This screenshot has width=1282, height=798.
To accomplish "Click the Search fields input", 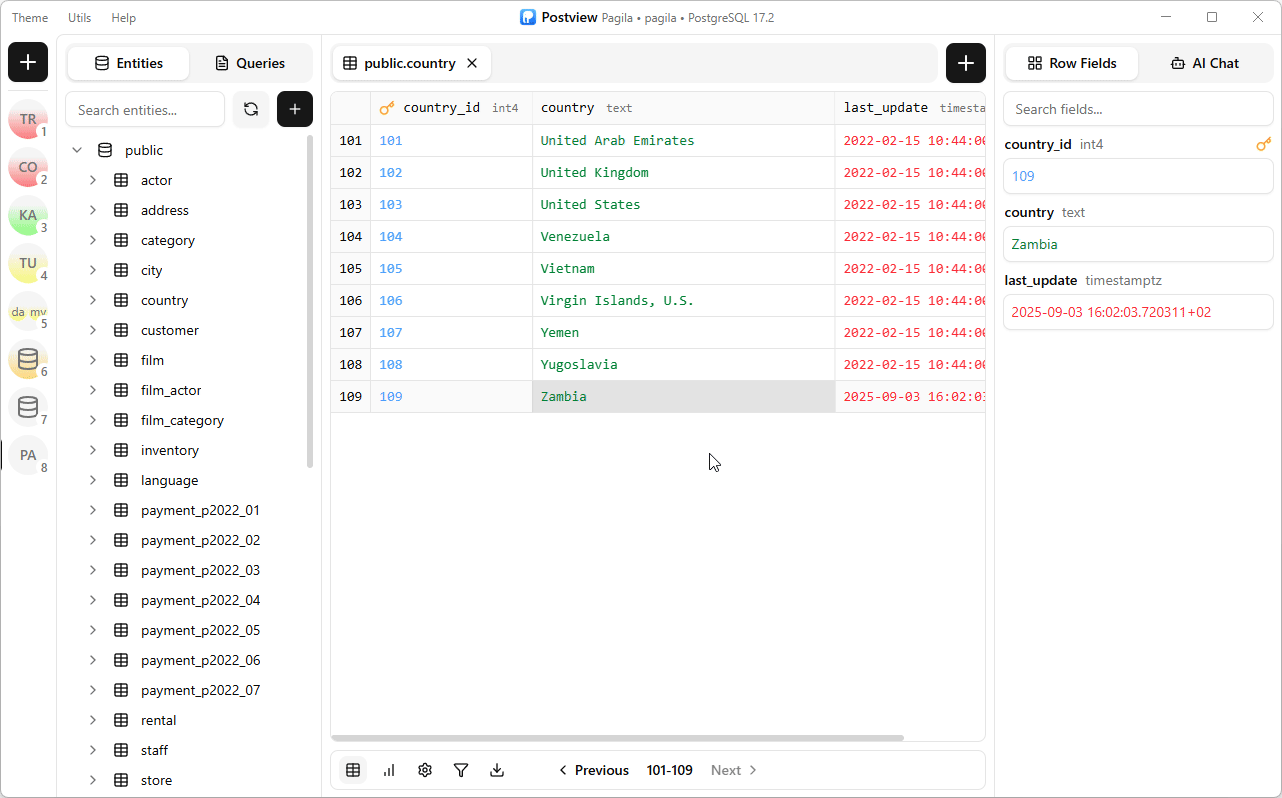I will click(1138, 109).
